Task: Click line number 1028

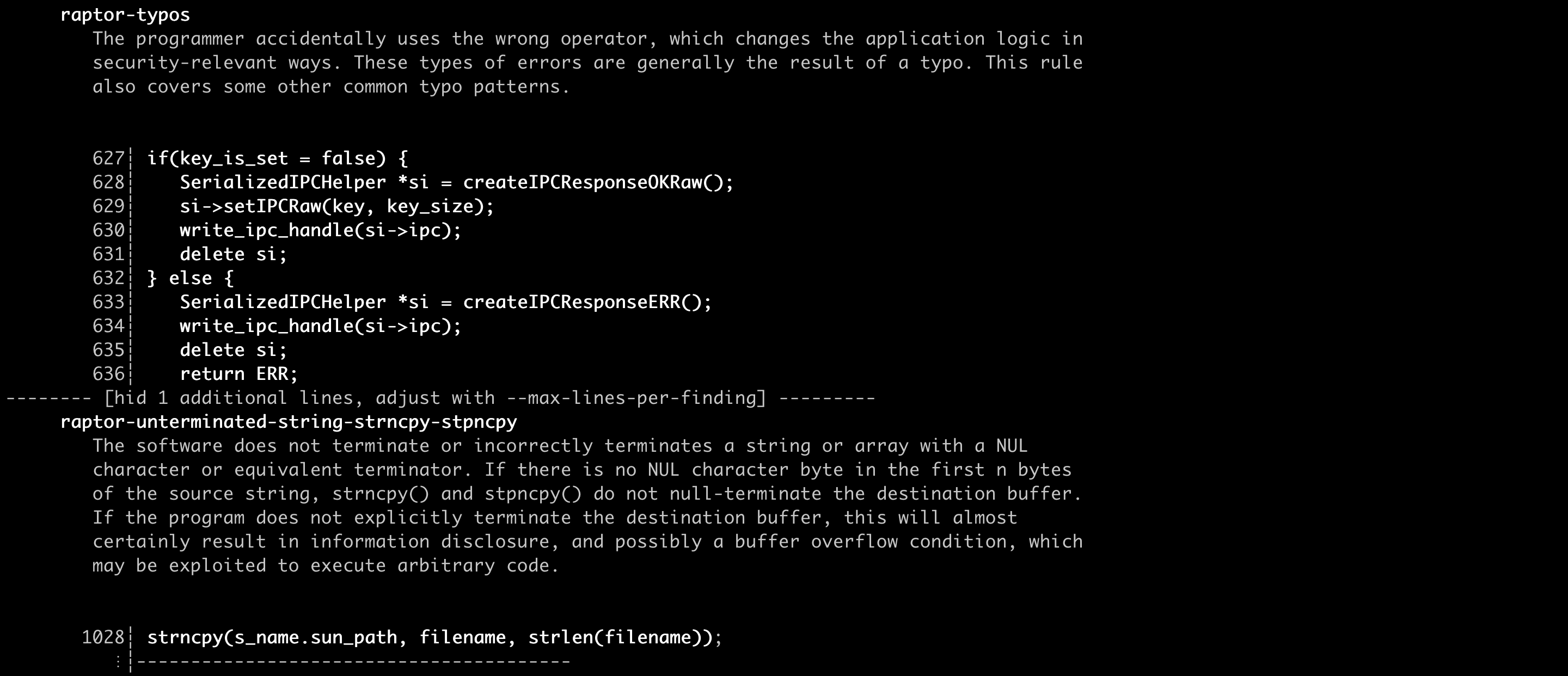Action: pyautogui.click(x=102, y=637)
